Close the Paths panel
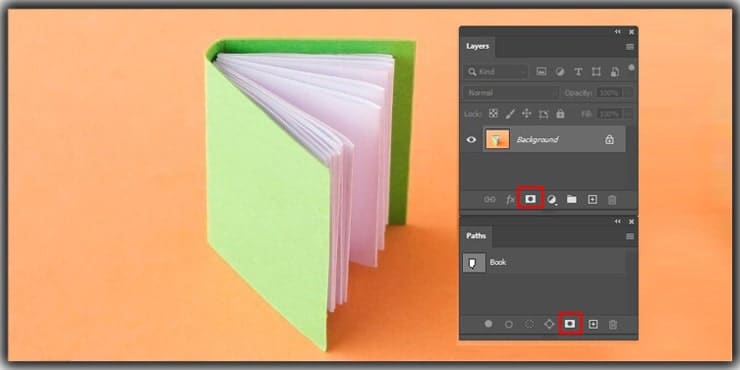The width and height of the screenshot is (740, 370). pos(631,221)
